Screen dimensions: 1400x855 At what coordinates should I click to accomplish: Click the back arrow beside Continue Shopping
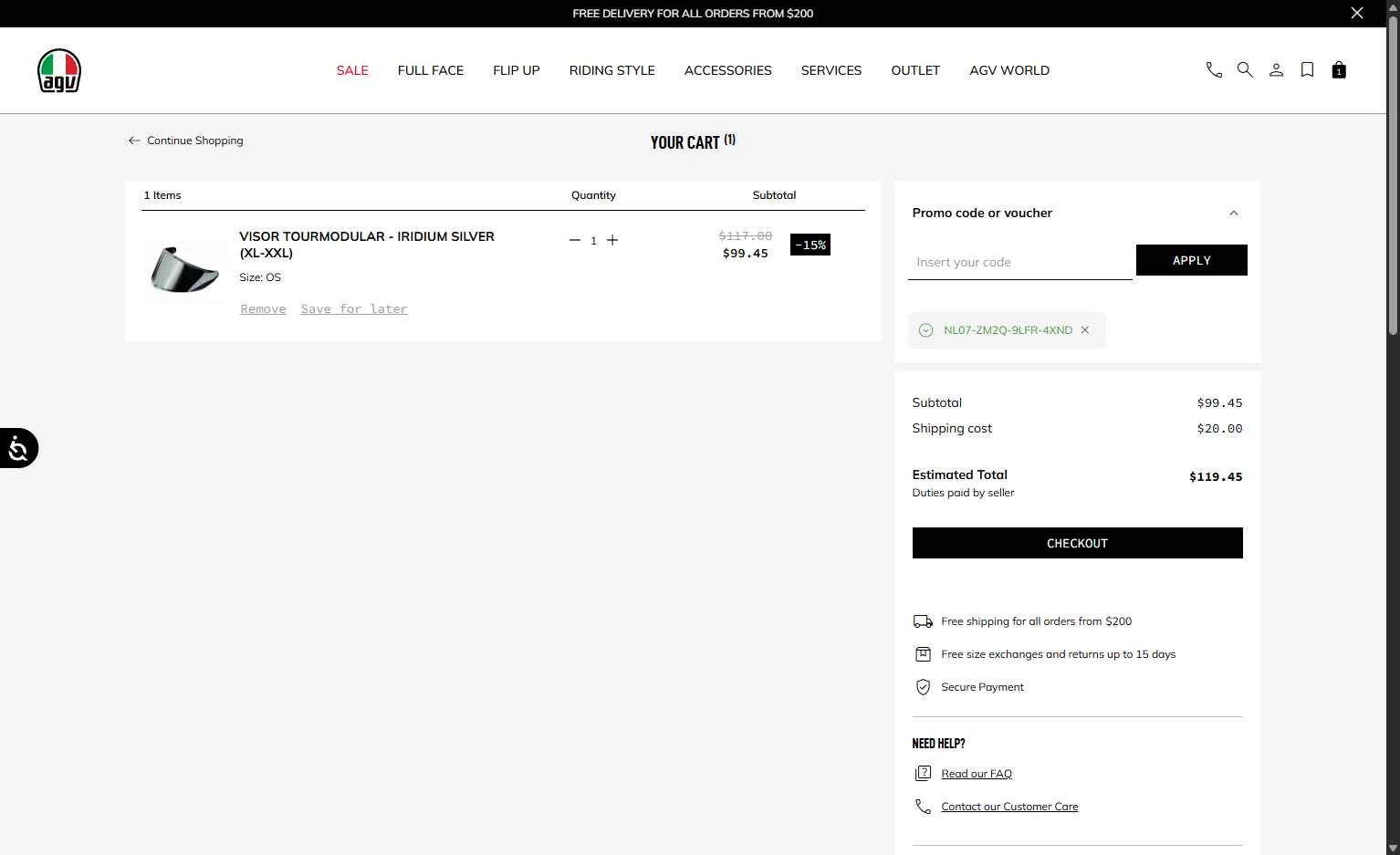(x=134, y=141)
